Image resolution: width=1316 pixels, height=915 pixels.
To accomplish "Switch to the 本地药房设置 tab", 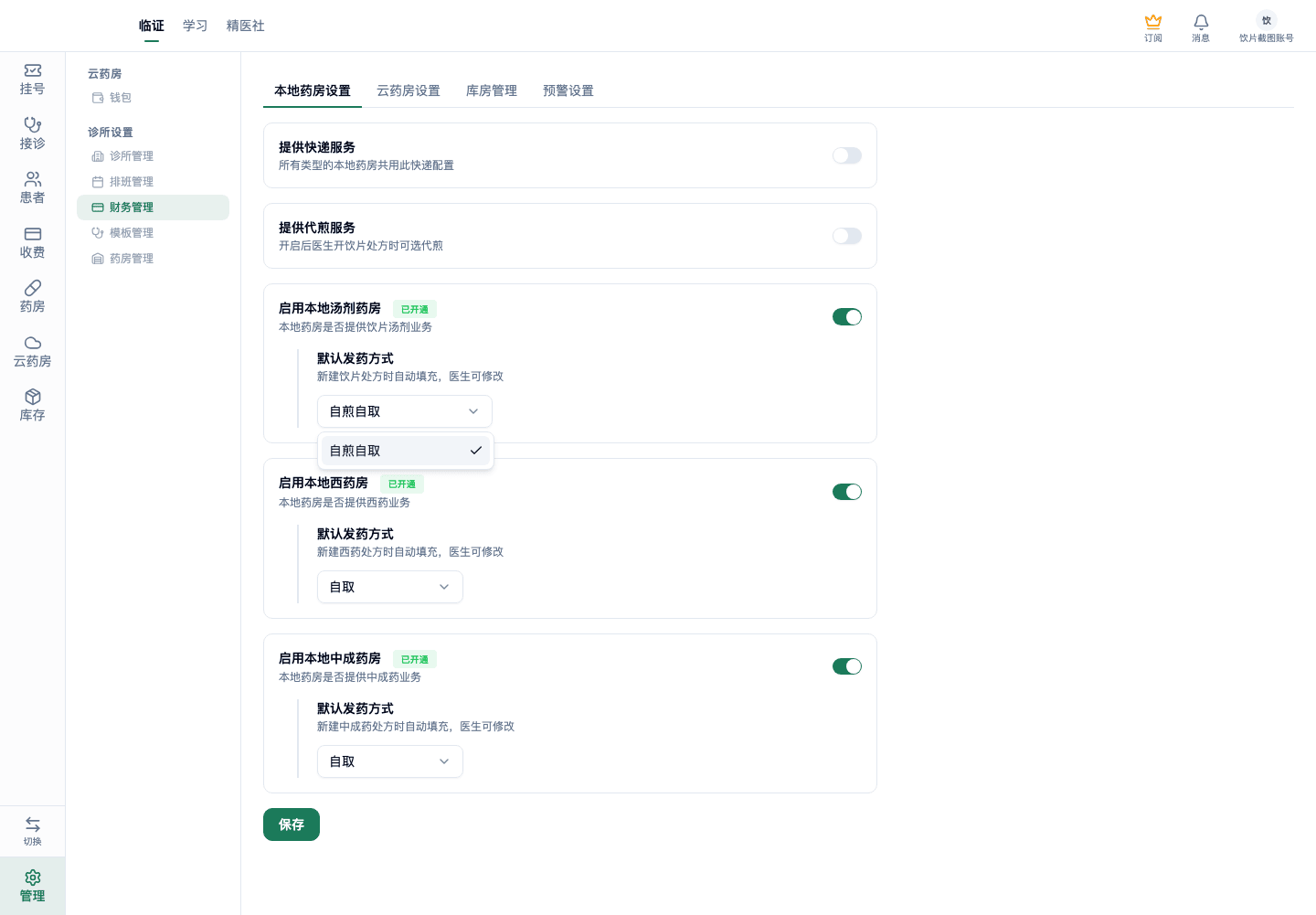I will pos(313,90).
